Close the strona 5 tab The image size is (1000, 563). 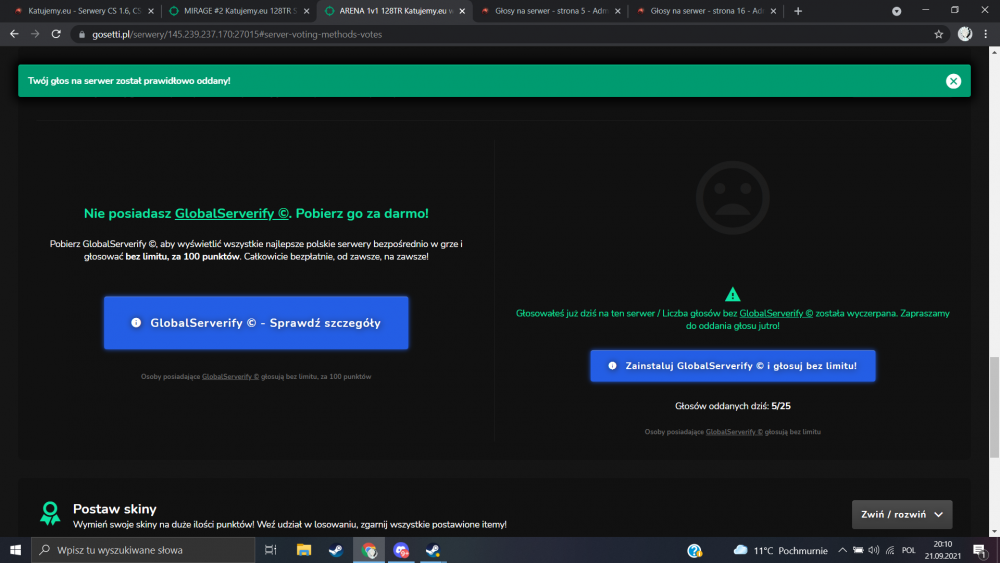618,11
